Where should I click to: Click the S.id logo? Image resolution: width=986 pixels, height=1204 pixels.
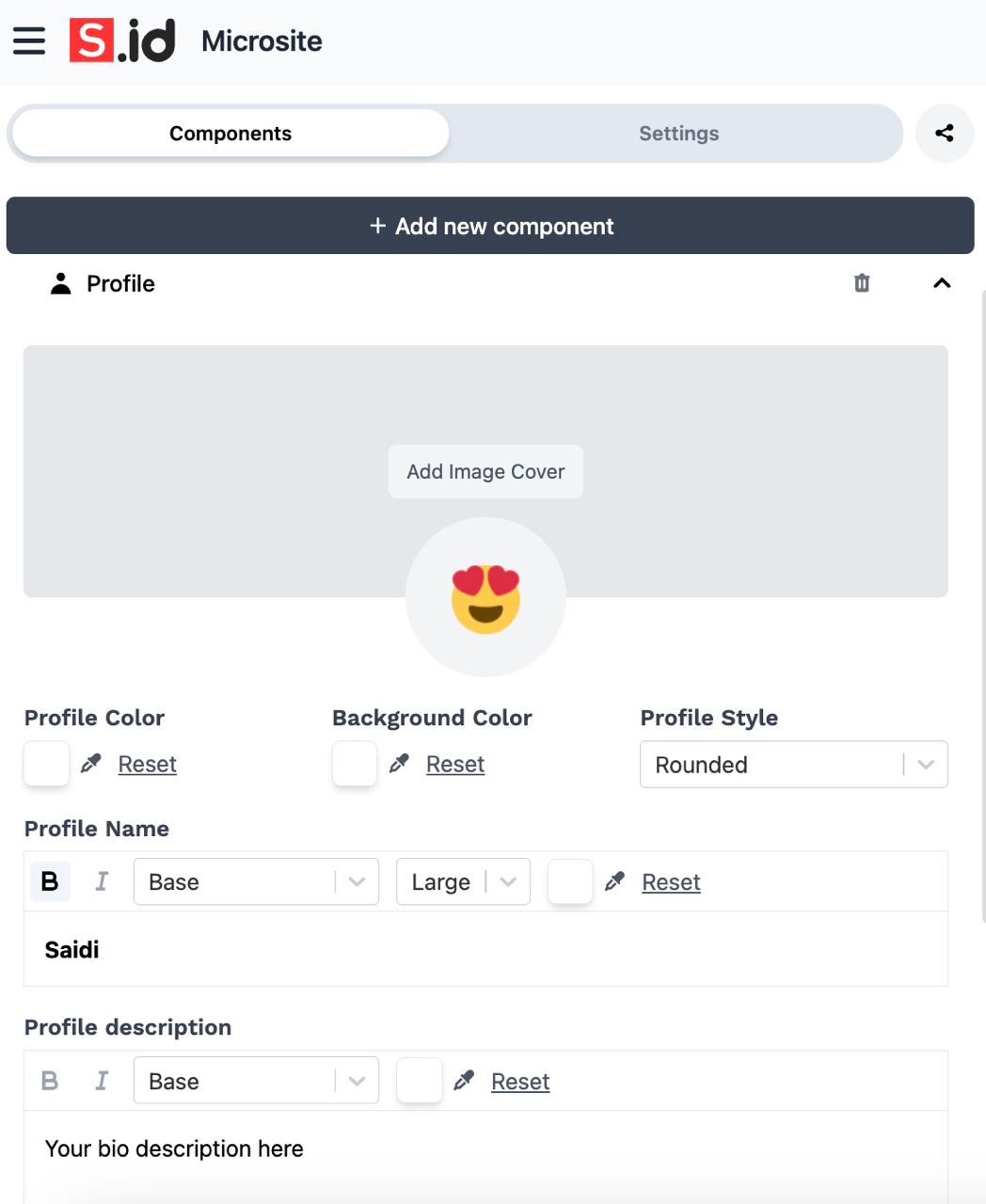pyautogui.click(x=122, y=40)
